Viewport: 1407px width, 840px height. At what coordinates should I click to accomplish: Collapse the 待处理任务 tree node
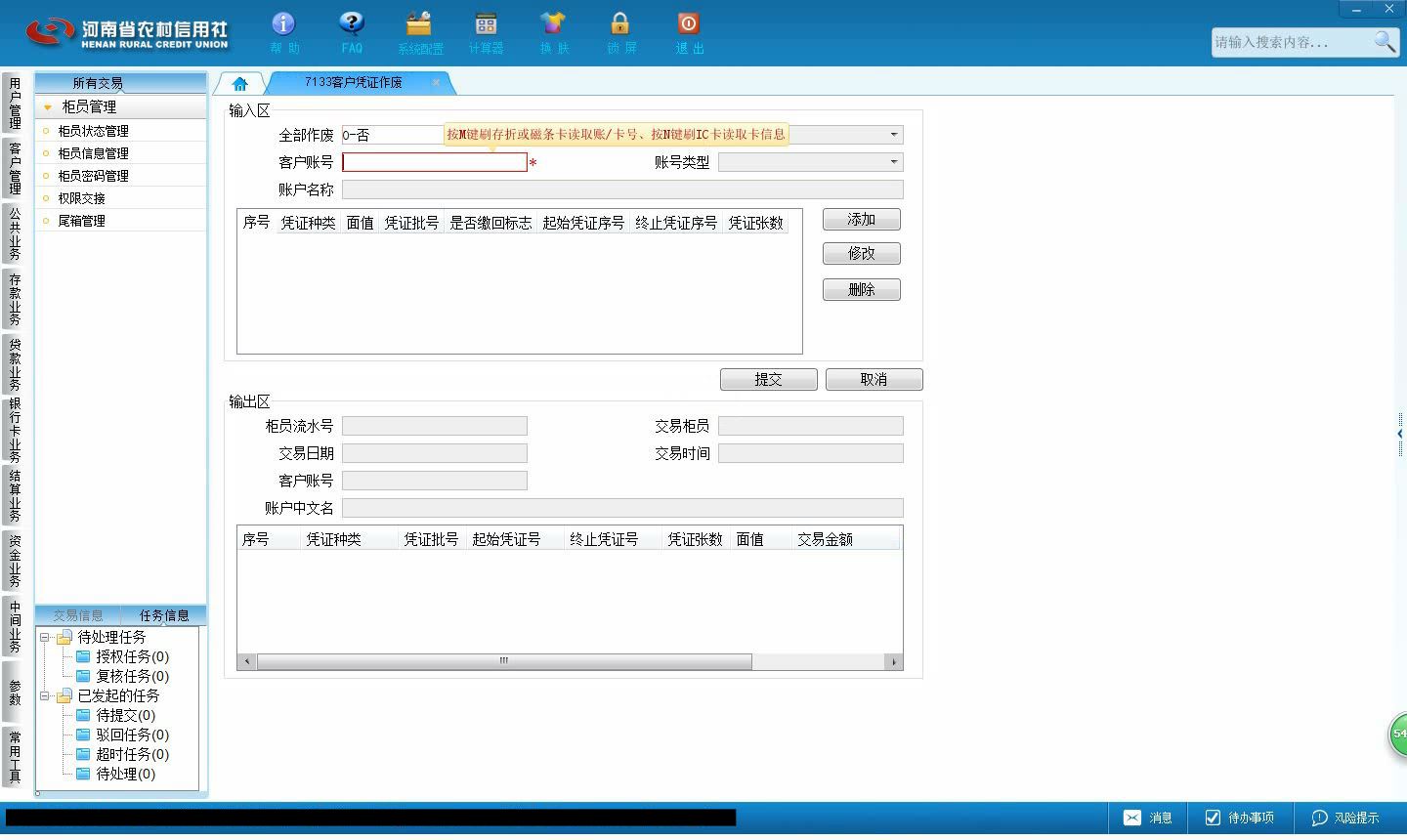click(x=44, y=638)
